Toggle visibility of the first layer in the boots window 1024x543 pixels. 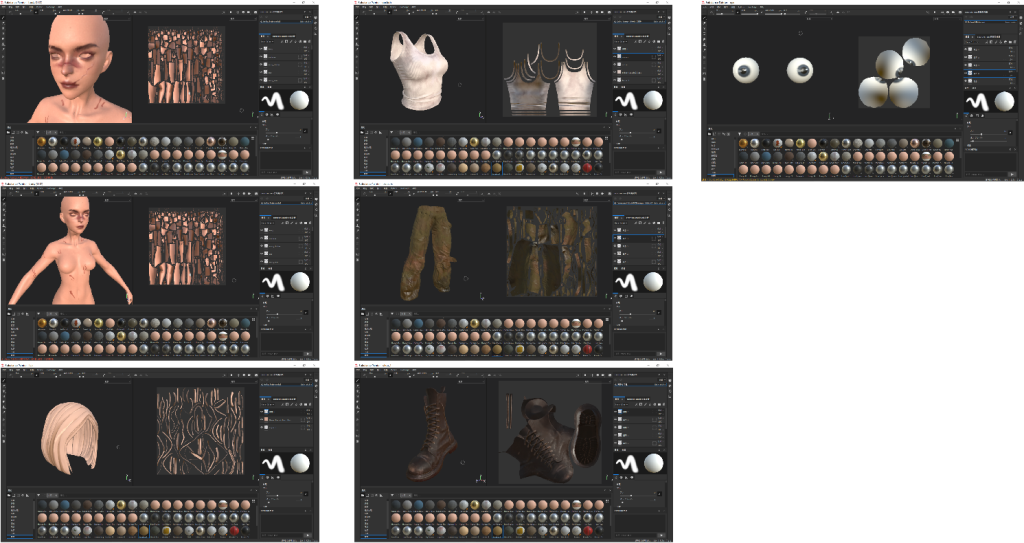point(615,410)
